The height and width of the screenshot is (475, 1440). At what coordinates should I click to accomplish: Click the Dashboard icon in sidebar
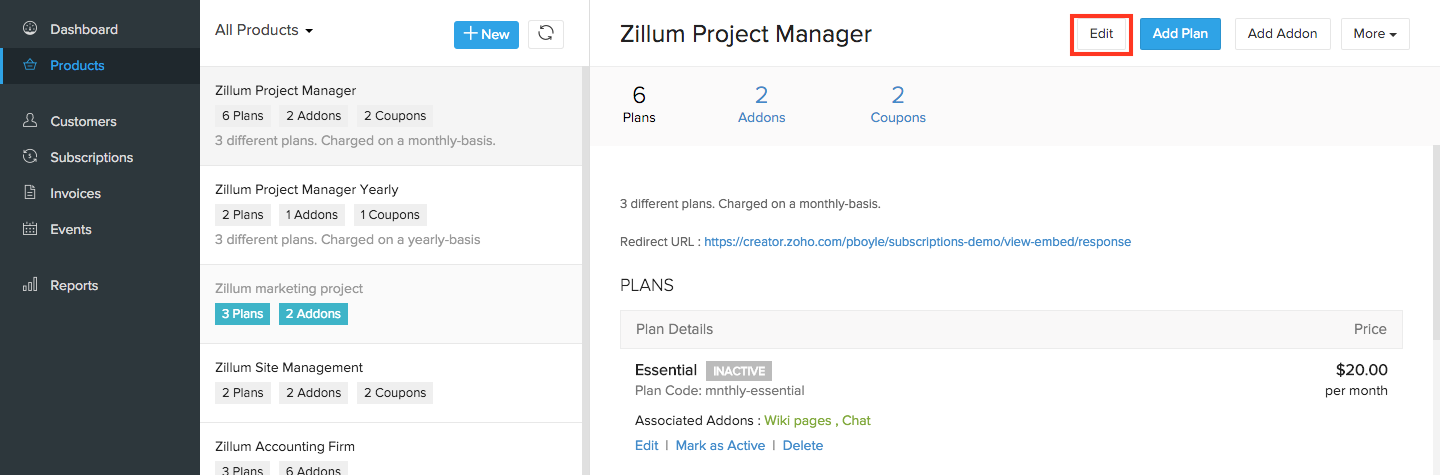pyautogui.click(x=30, y=29)
